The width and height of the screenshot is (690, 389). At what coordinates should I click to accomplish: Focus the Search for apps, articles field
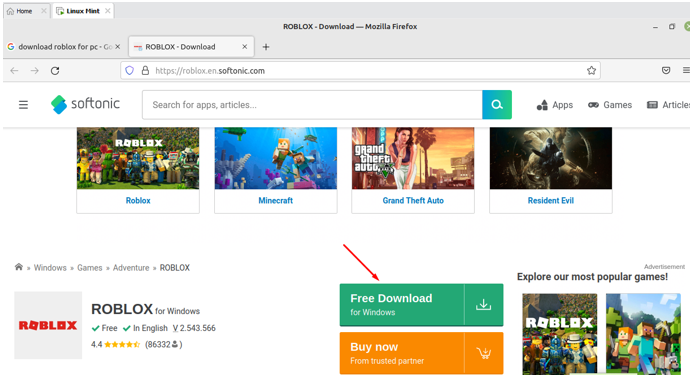[312, 105]
